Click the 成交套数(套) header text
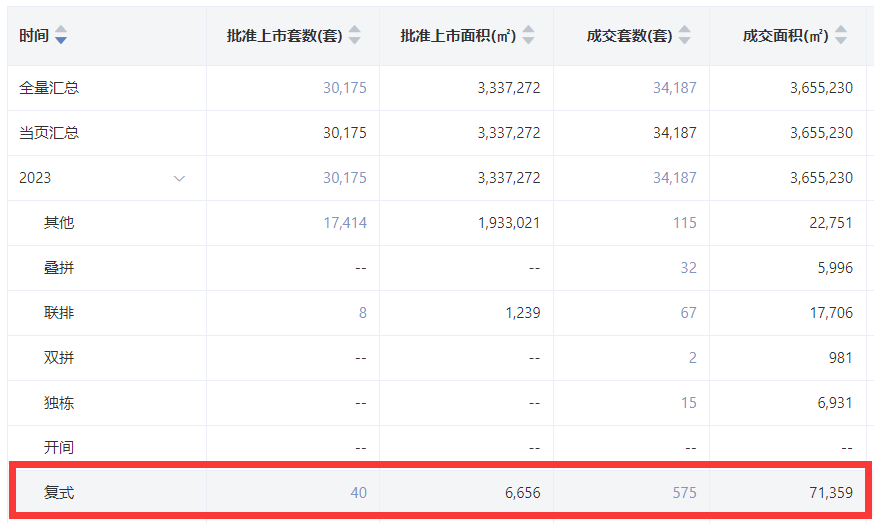 (x=629, y=36)
